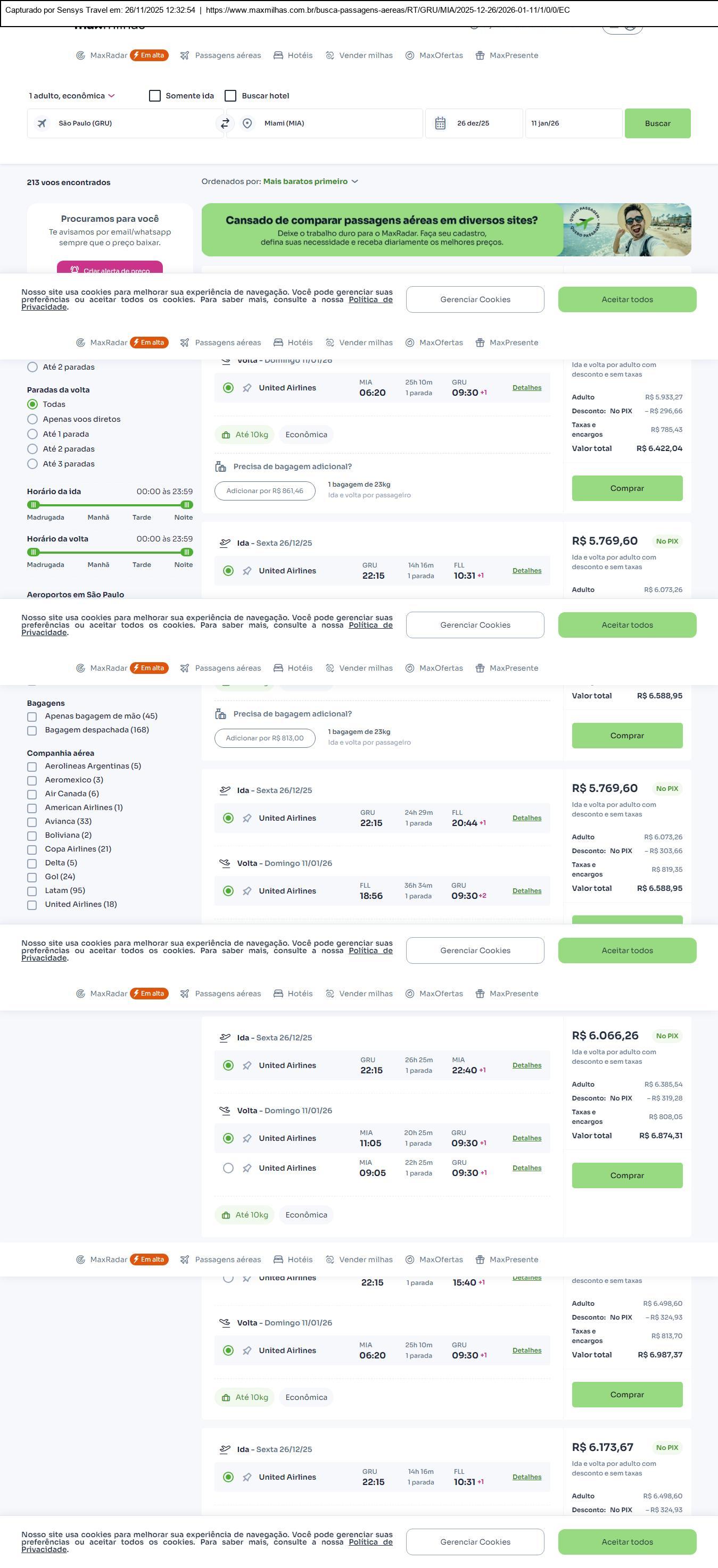Open the 11 jan/26 return date picker
This screenshot has height=1568, width=718.
pos(573,123)
